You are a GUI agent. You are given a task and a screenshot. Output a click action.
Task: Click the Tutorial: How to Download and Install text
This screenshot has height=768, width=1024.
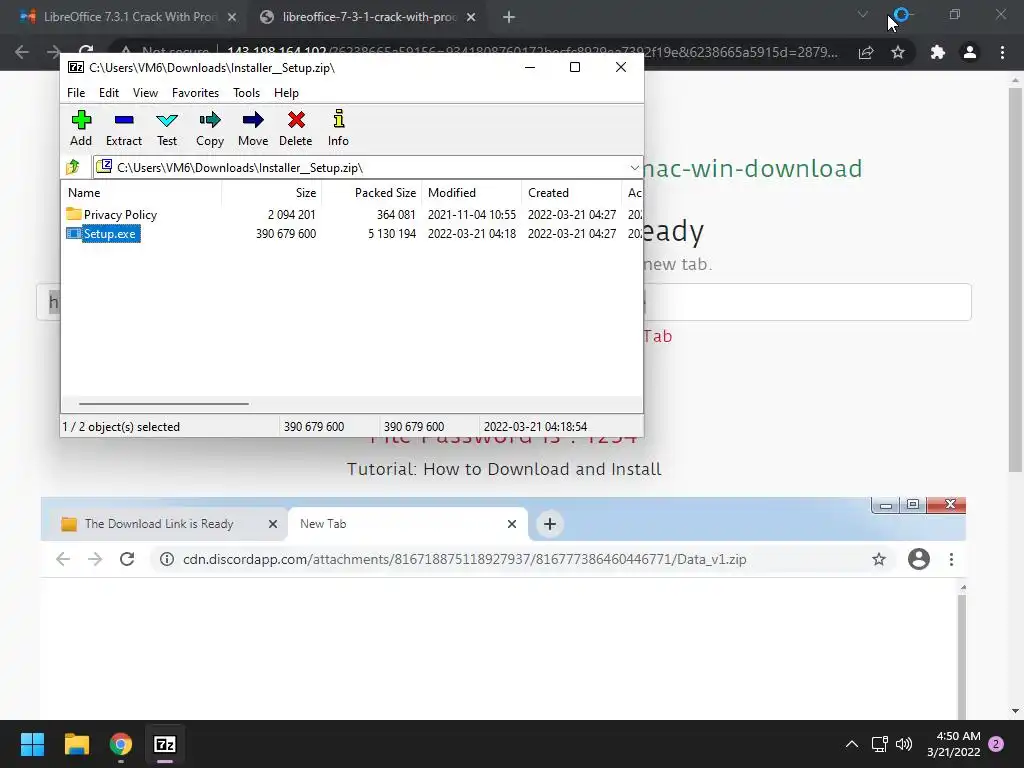point(504,469)
